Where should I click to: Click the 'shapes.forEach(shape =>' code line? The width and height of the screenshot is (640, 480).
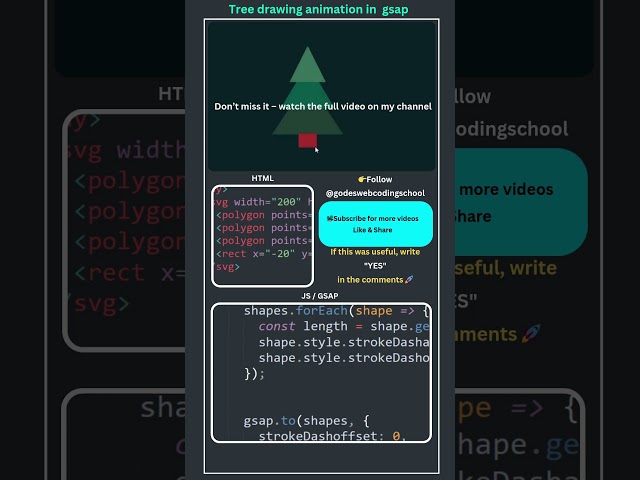(x=336, y=311)
